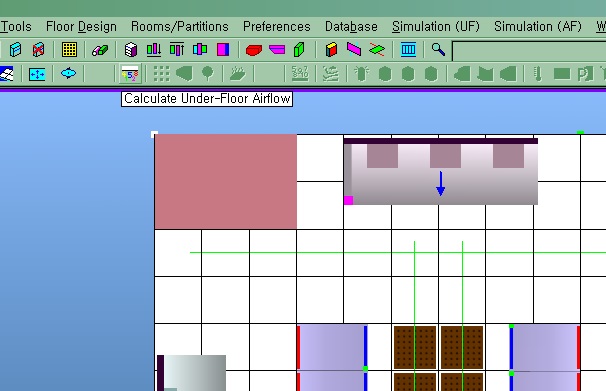The image size is (606, 391).
Task: Click the bars with up arrow icon
Action: click(x=177, y=49)
